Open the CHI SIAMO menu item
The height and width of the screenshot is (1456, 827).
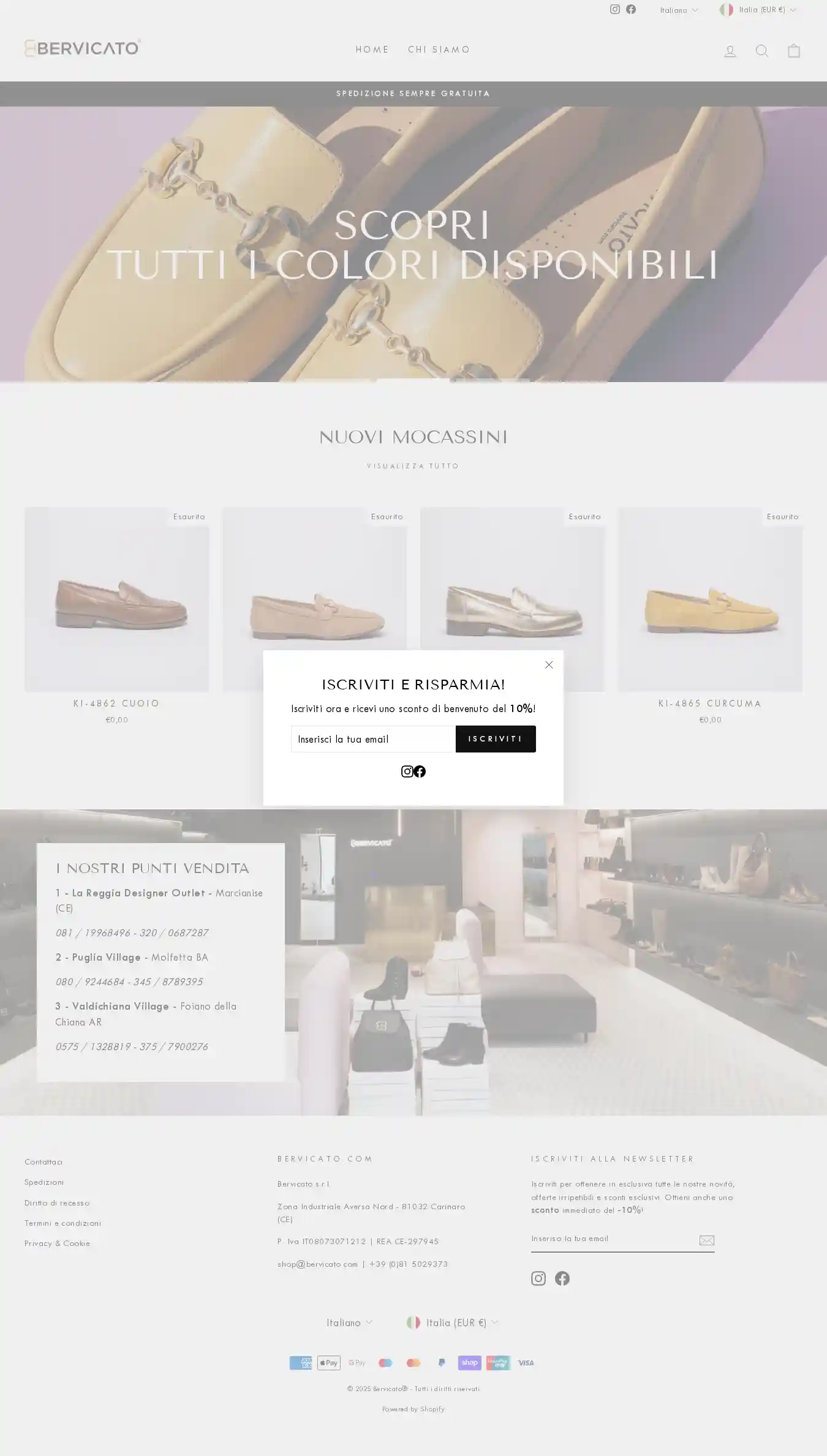pyautogui.click(x=439, y=50)
